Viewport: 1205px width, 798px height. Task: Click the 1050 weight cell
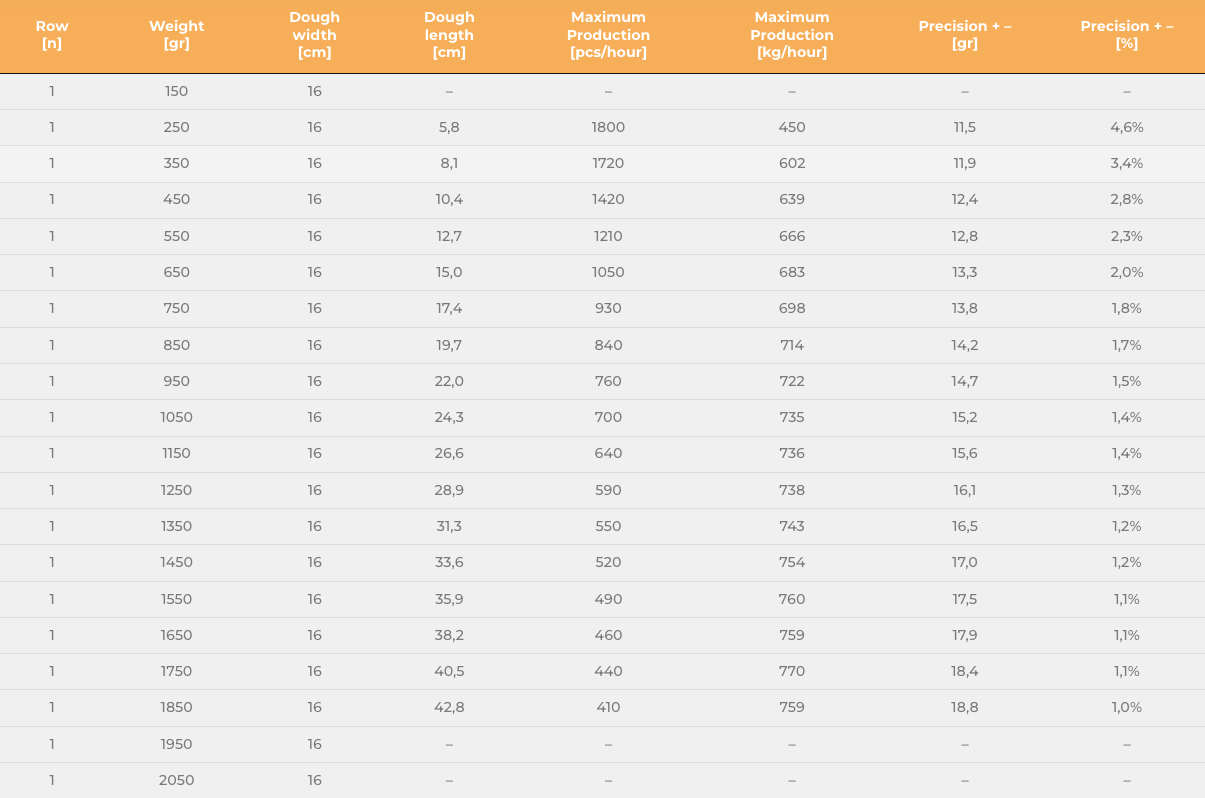[176, 417]
